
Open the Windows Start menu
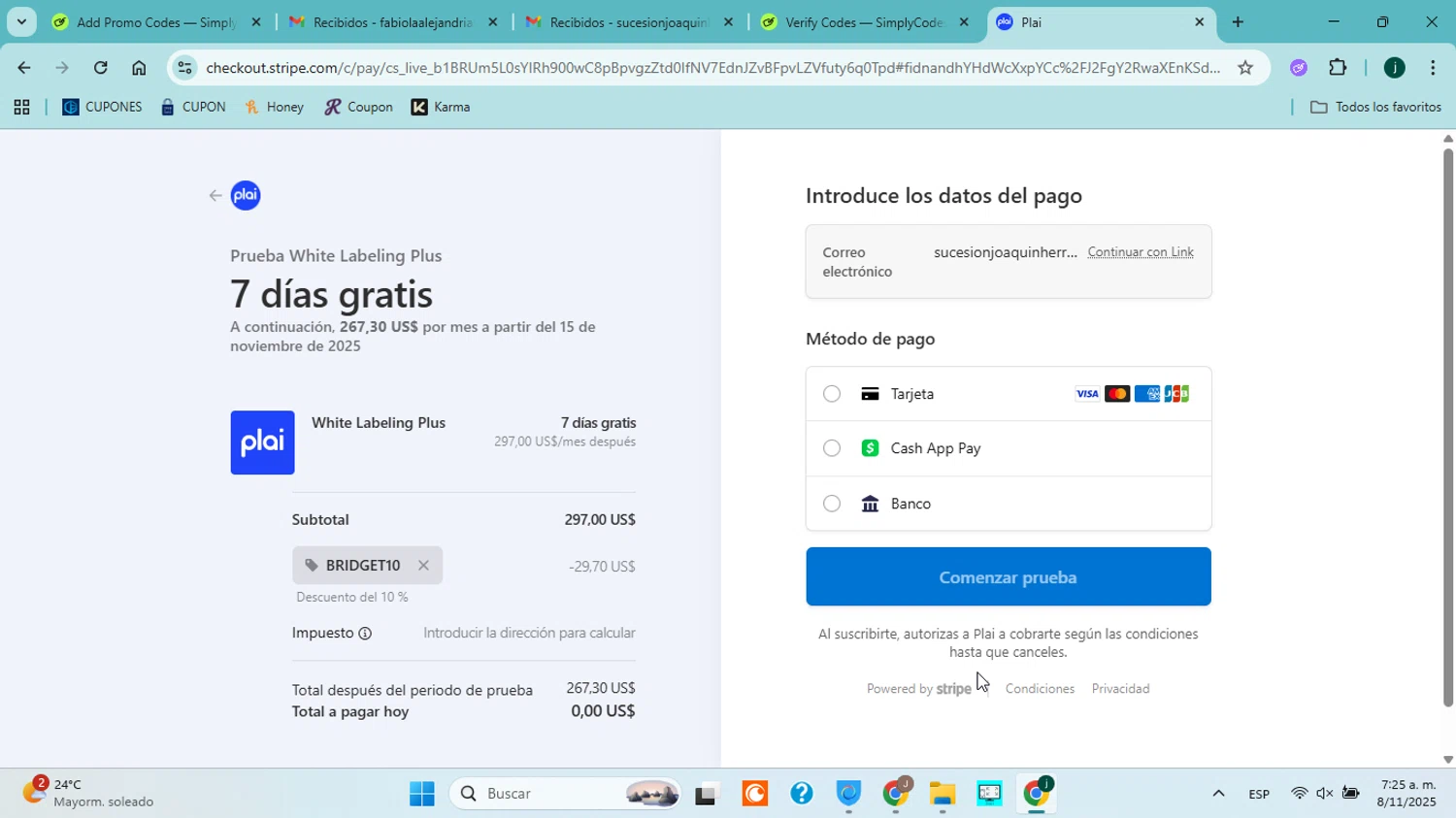(422, 795)
